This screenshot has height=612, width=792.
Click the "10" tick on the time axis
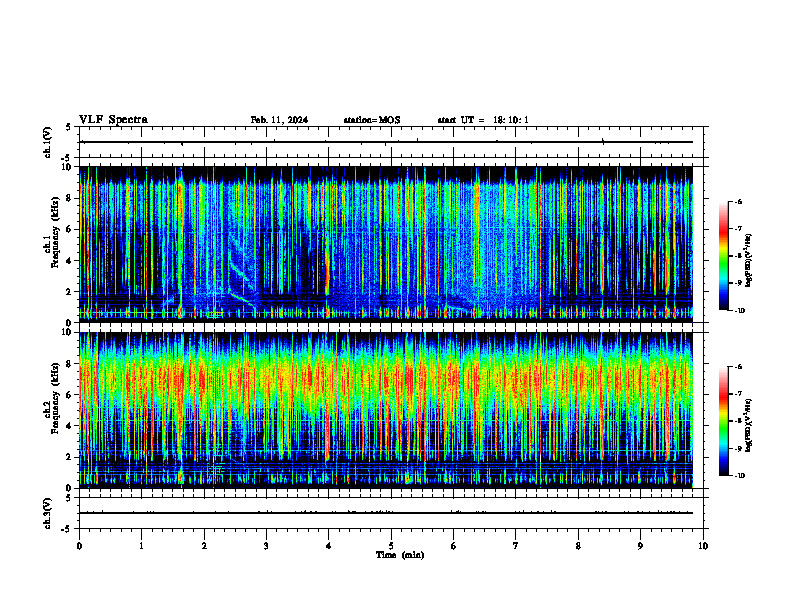point(703,546)
